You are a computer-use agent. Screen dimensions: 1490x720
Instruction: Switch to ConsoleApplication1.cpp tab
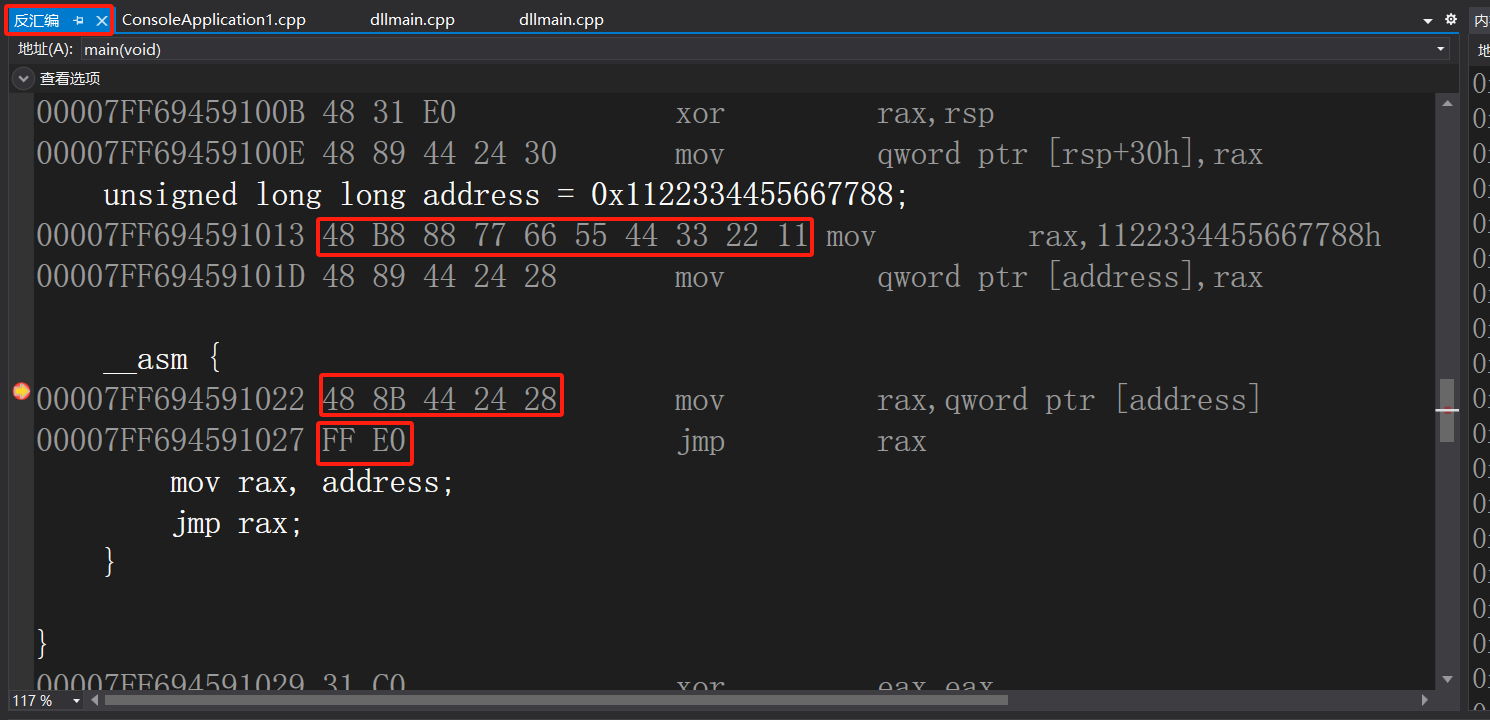click(214, 20)
